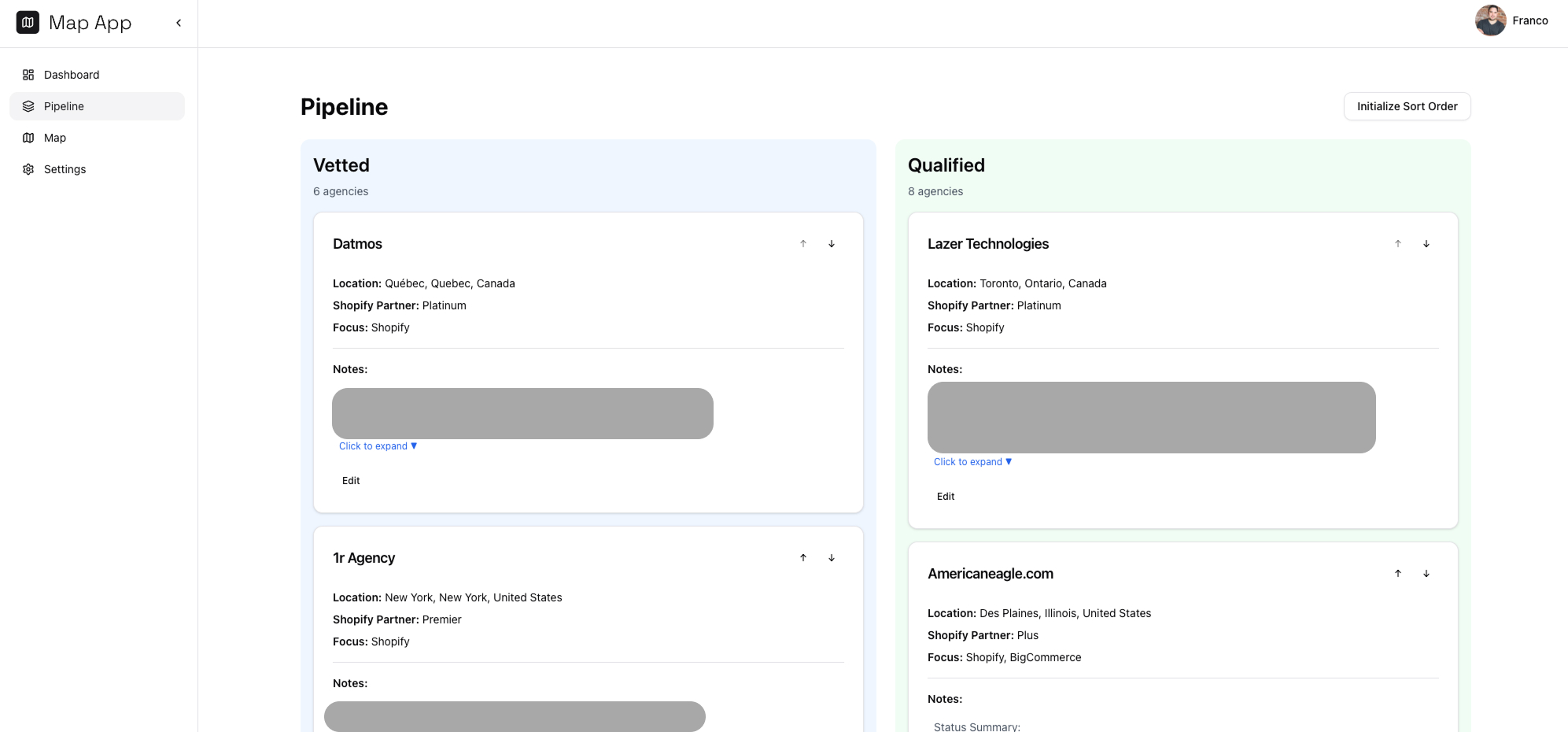The width and height of the screenshot is (1568, 732).
Task: Click the Franco profile avatar
Action: click(1491, 20)
